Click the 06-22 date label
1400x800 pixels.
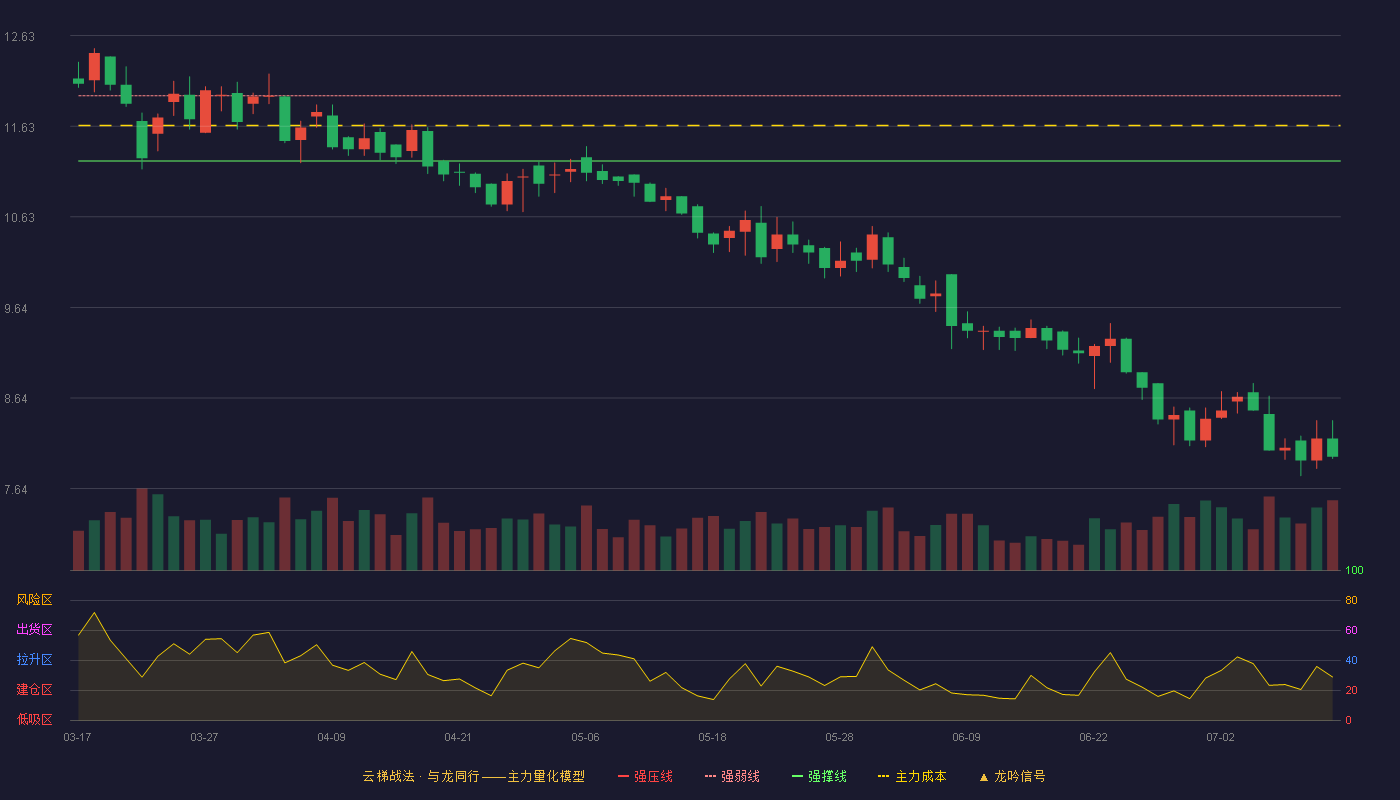pos(1093,737)
